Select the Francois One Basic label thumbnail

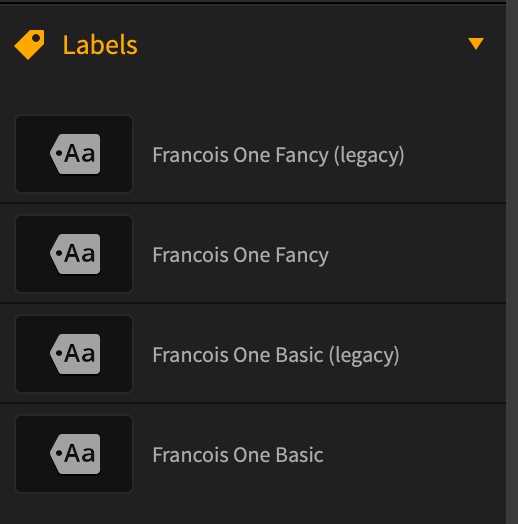(74, 454)
